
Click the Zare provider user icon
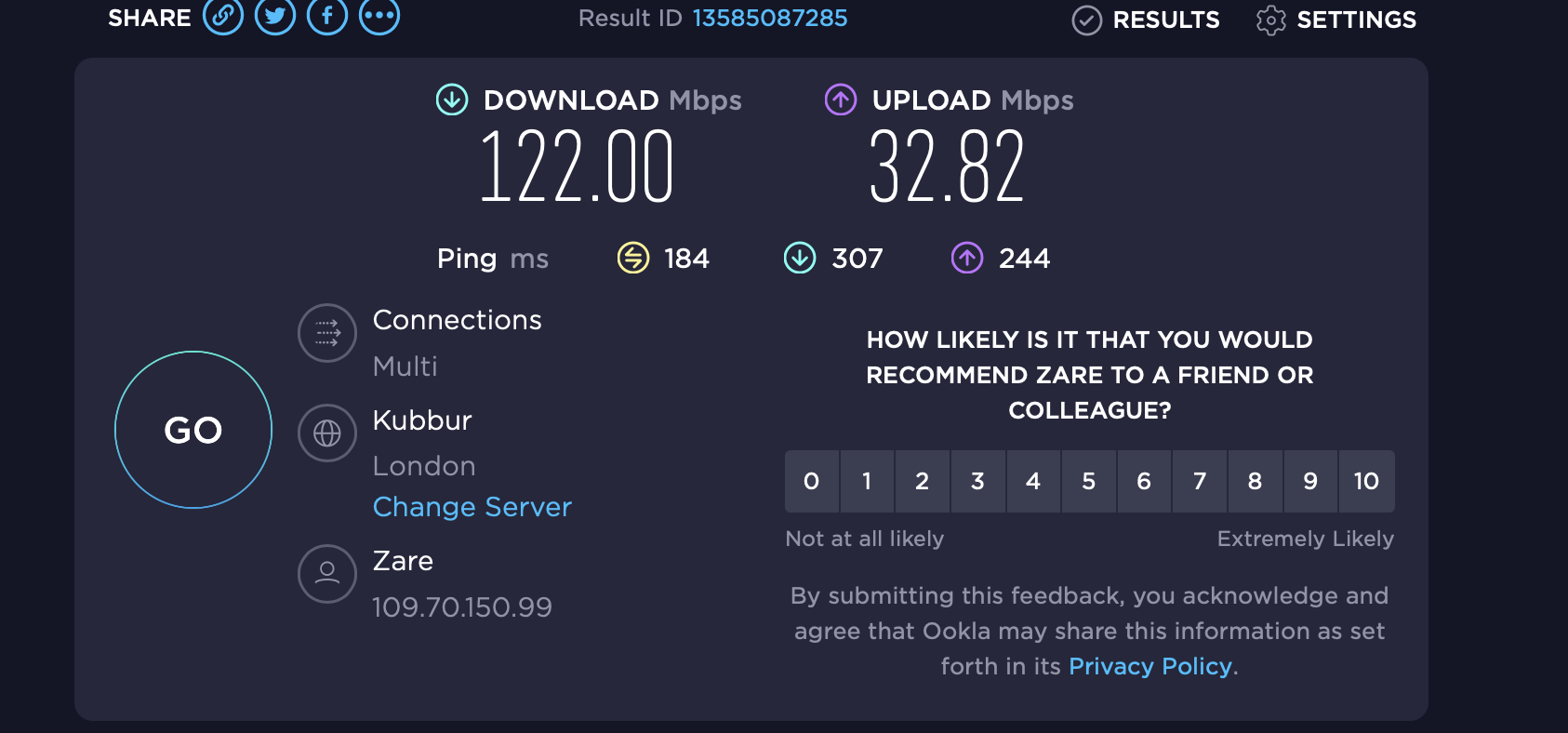click(327, 574)
